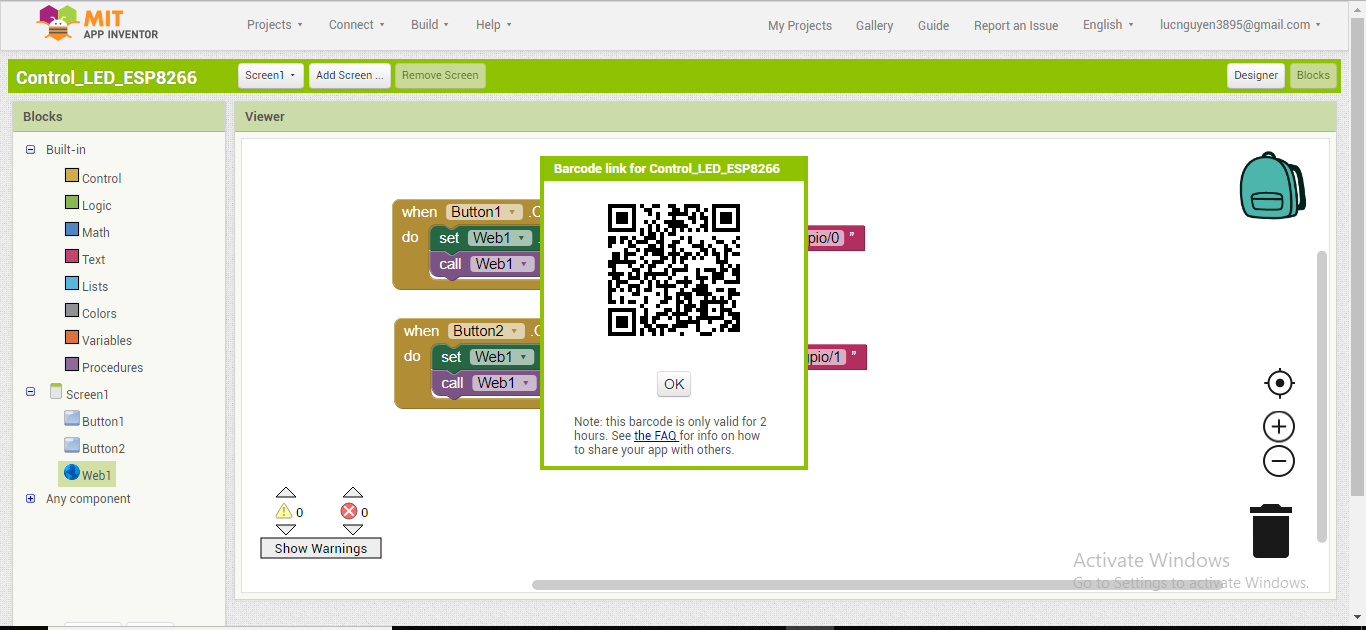Image resolution: width=1366 pixels, height=630 pixels.
Task: Click the MIT App Inventor logo
Action: [97, 23]
